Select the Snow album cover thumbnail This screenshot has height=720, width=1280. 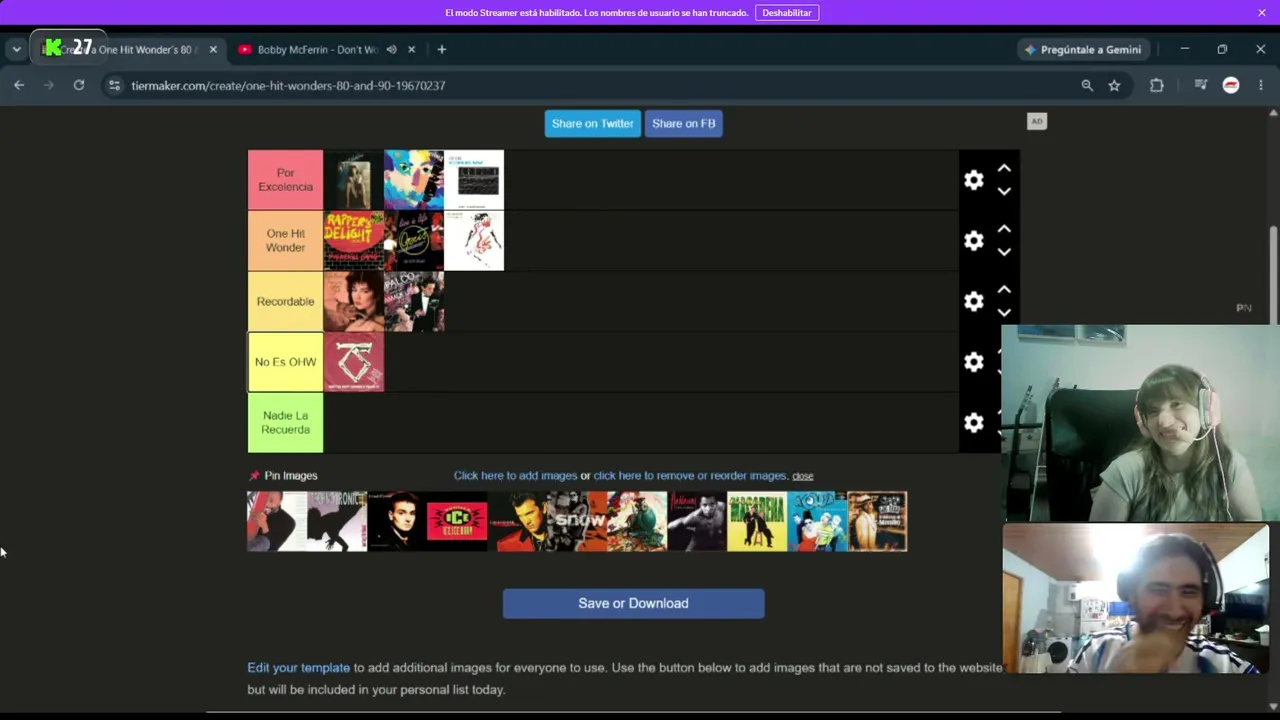tap(577, 521)
